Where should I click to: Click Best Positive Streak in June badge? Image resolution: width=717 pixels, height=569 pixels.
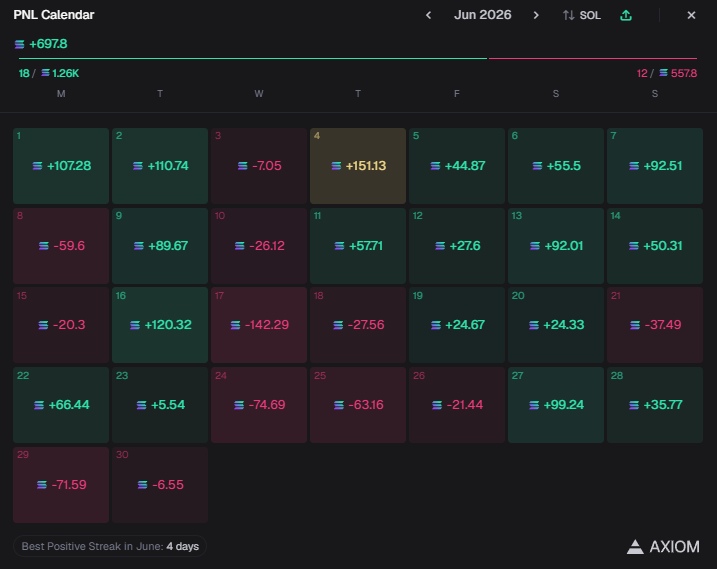[x=110, y=546]
